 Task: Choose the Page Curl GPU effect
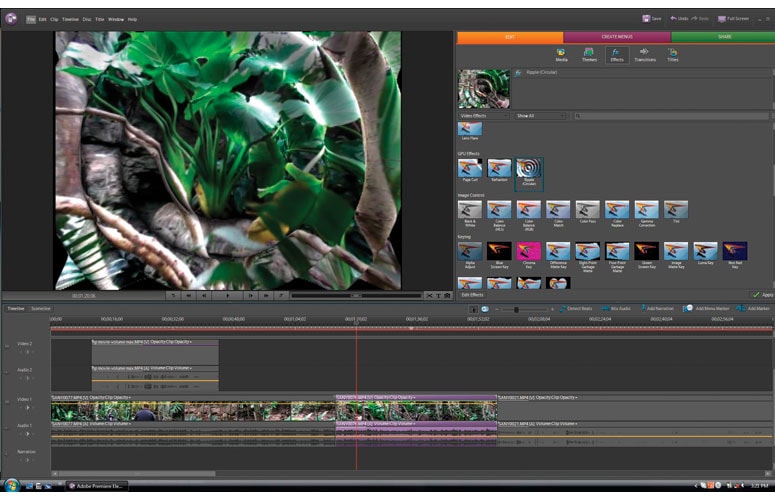pyautogui.click(x=470, y=170)
